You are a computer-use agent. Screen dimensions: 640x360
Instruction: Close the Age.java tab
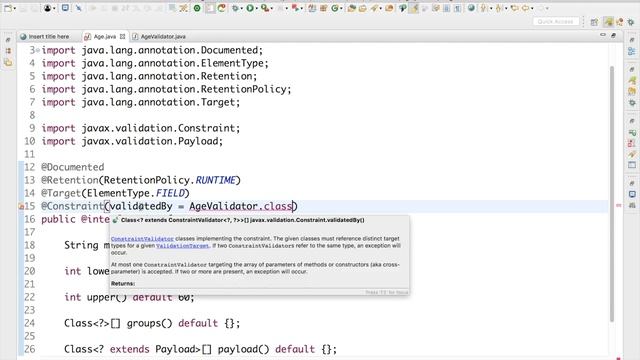coord(122,37)
